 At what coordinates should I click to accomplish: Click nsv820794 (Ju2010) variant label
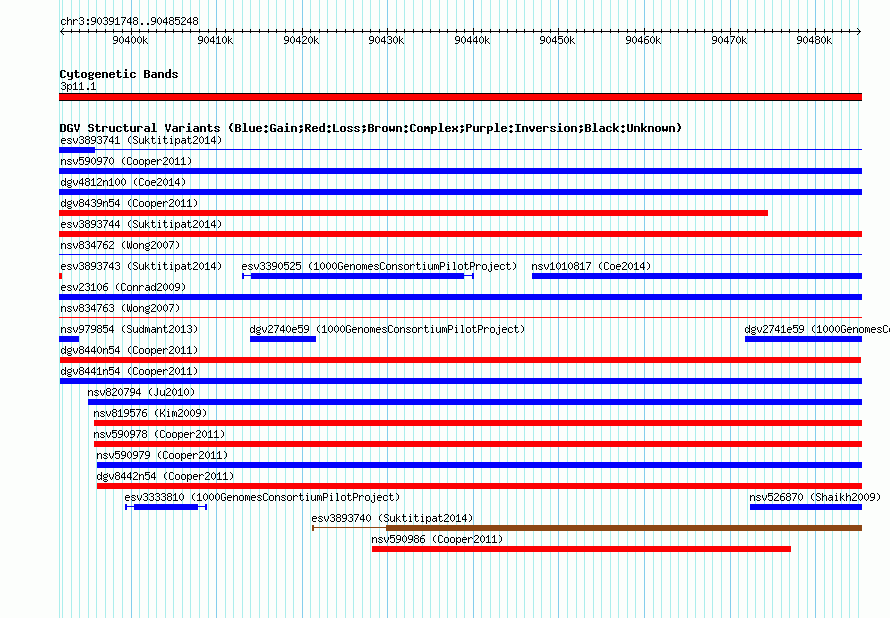141,392
